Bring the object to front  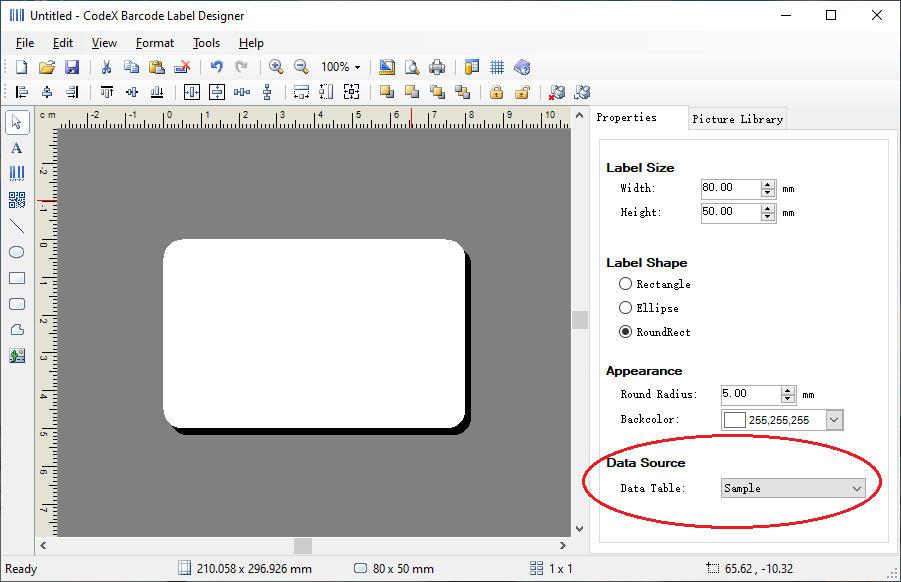[387, 92]
